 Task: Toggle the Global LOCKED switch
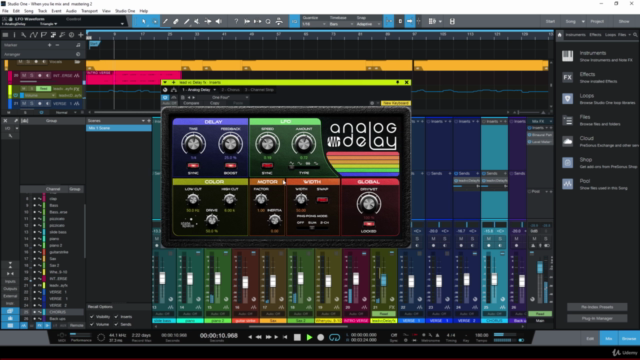pos(368,224)
